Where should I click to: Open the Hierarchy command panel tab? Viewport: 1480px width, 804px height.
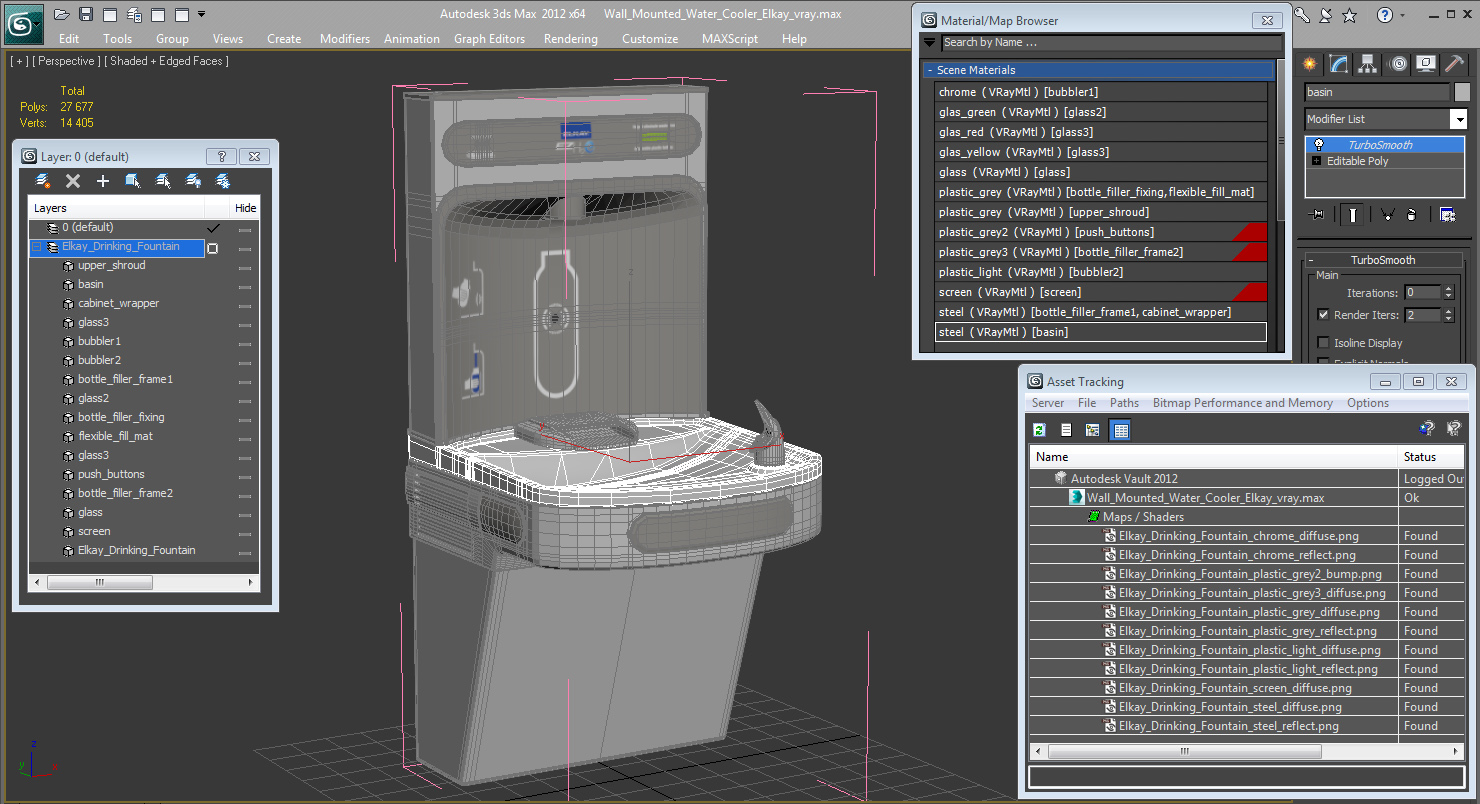[1369, 64]
